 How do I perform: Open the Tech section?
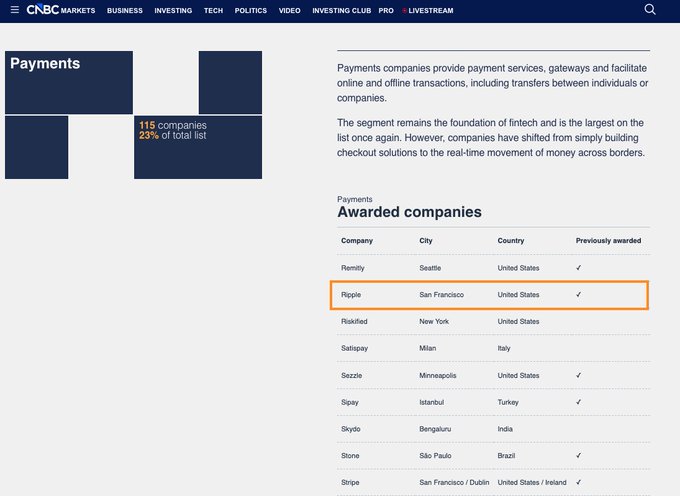point(213,10)
